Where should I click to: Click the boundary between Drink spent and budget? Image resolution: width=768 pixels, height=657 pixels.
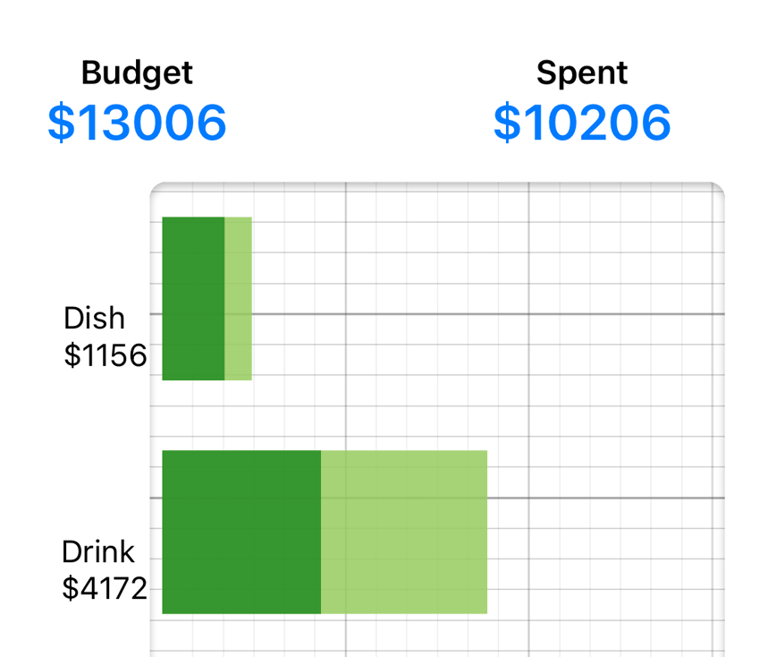pos(321,532)
